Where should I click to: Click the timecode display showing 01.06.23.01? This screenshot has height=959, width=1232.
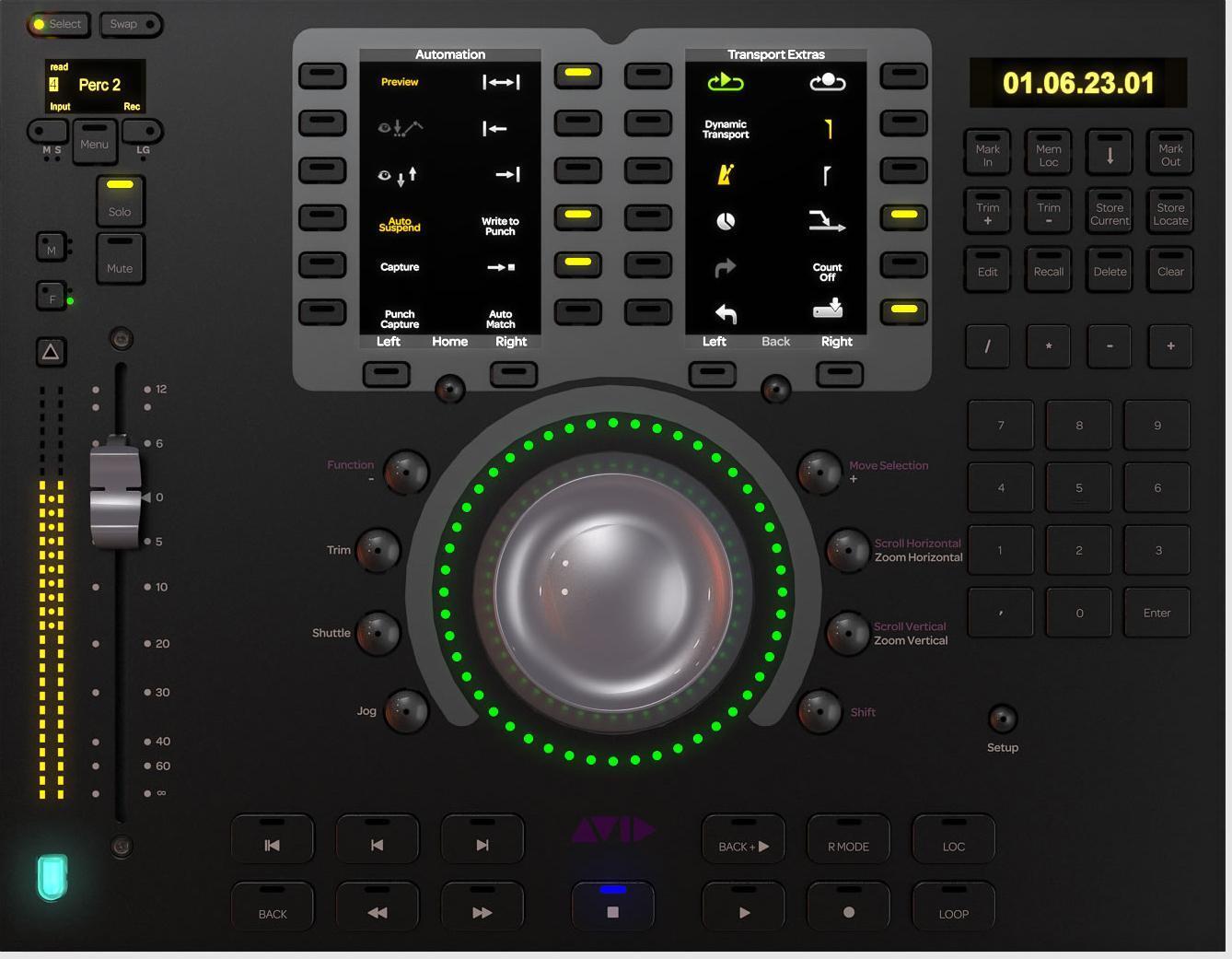(1078, 83)
